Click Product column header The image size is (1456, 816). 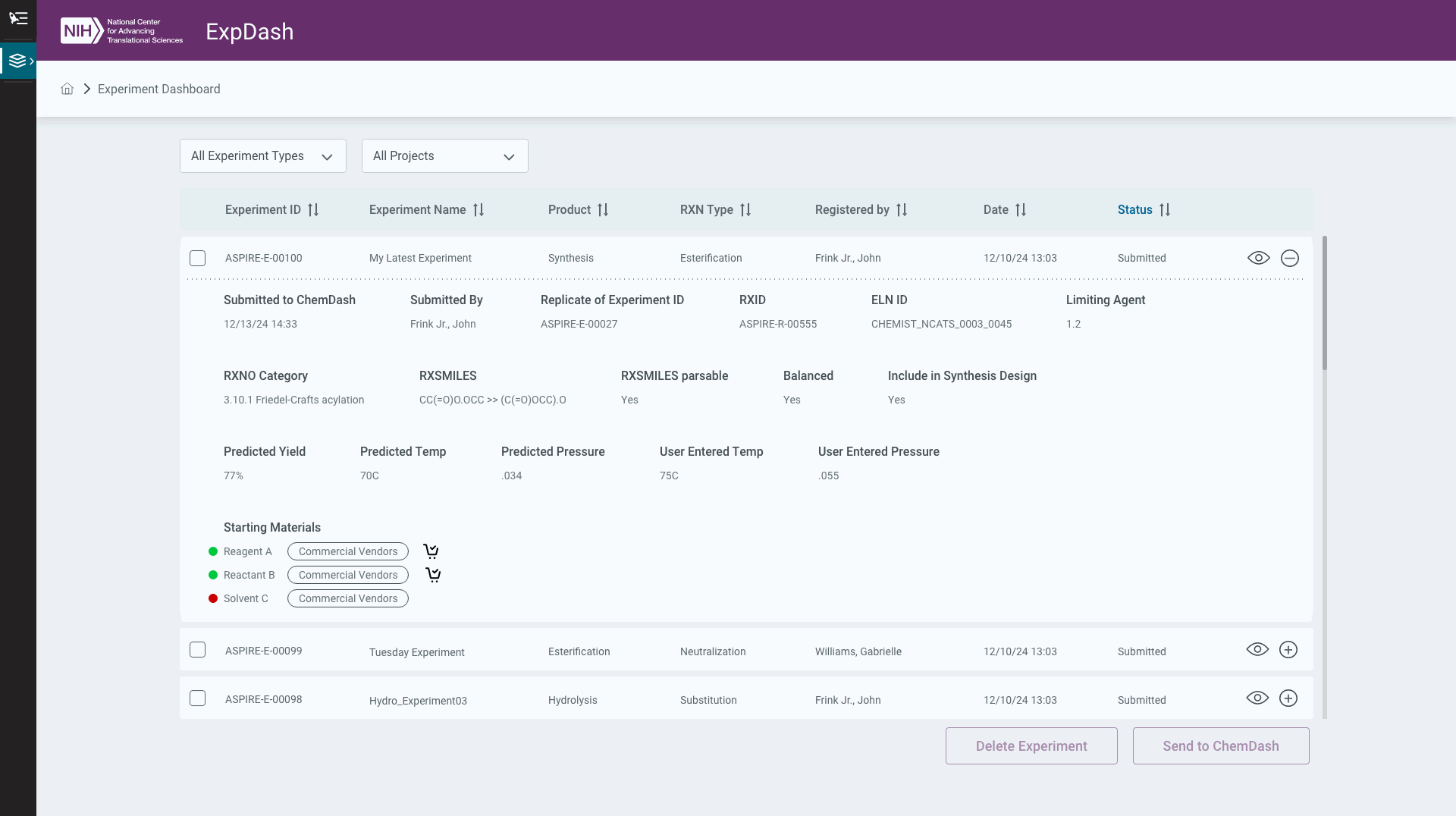[x=570, y=210]
